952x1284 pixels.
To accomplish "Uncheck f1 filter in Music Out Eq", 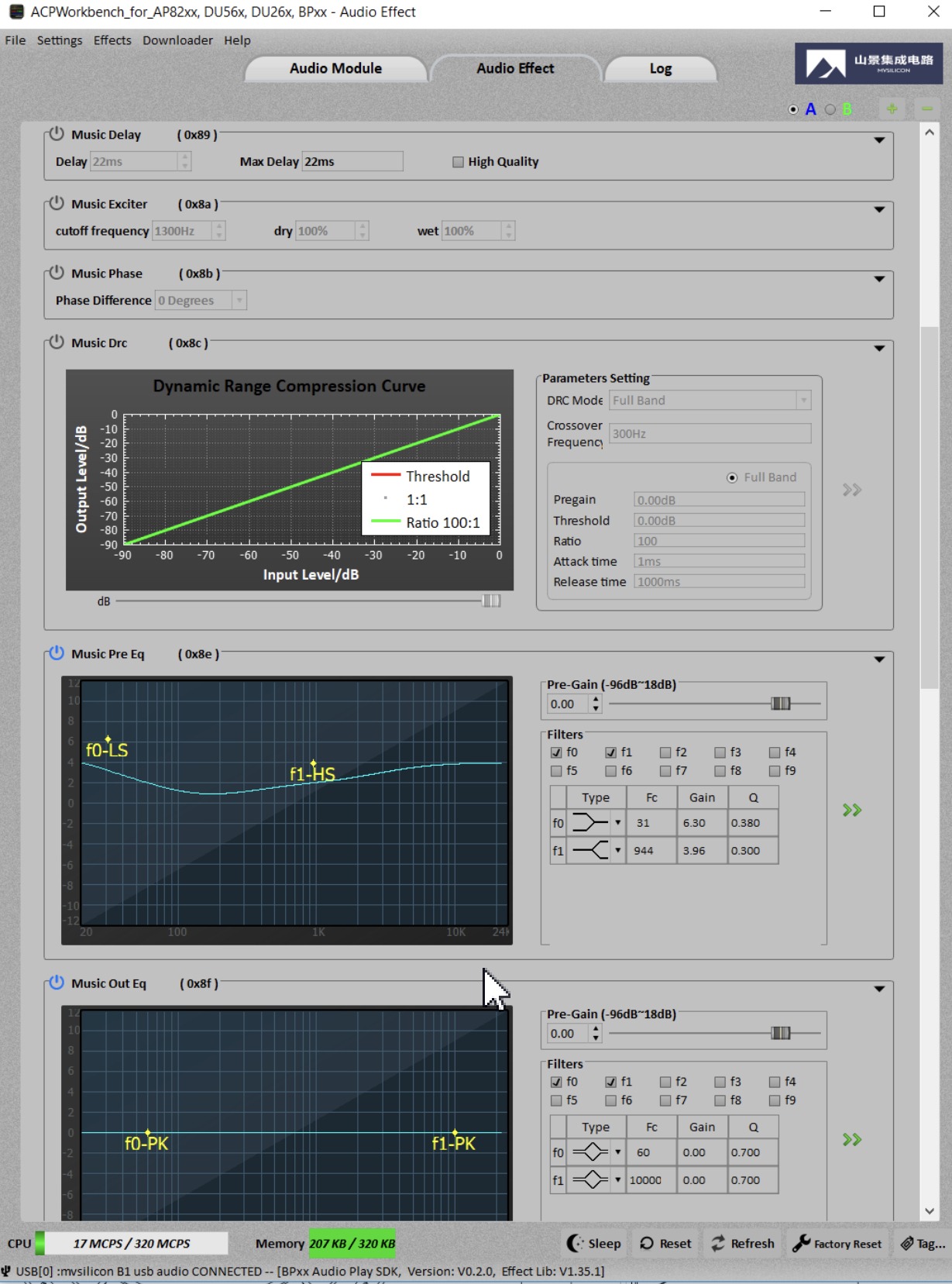I will (611, 1081).
